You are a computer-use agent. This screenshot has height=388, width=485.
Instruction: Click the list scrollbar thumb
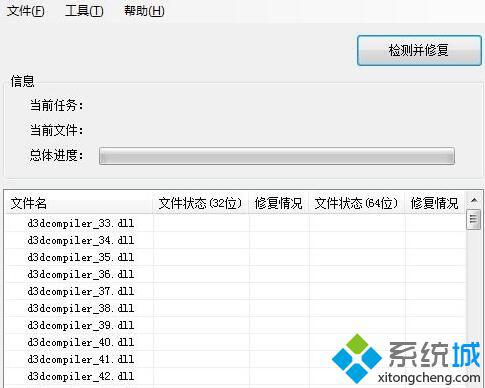[473, 219]
